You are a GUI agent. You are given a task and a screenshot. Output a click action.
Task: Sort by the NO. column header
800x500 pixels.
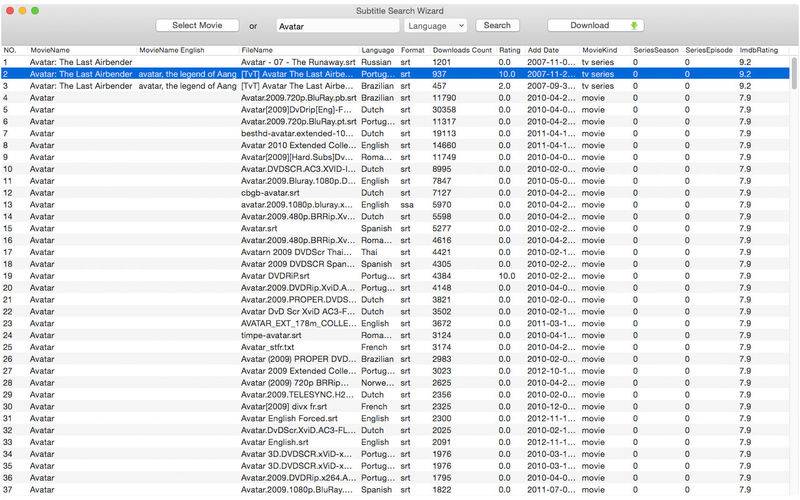pos(10,50)
